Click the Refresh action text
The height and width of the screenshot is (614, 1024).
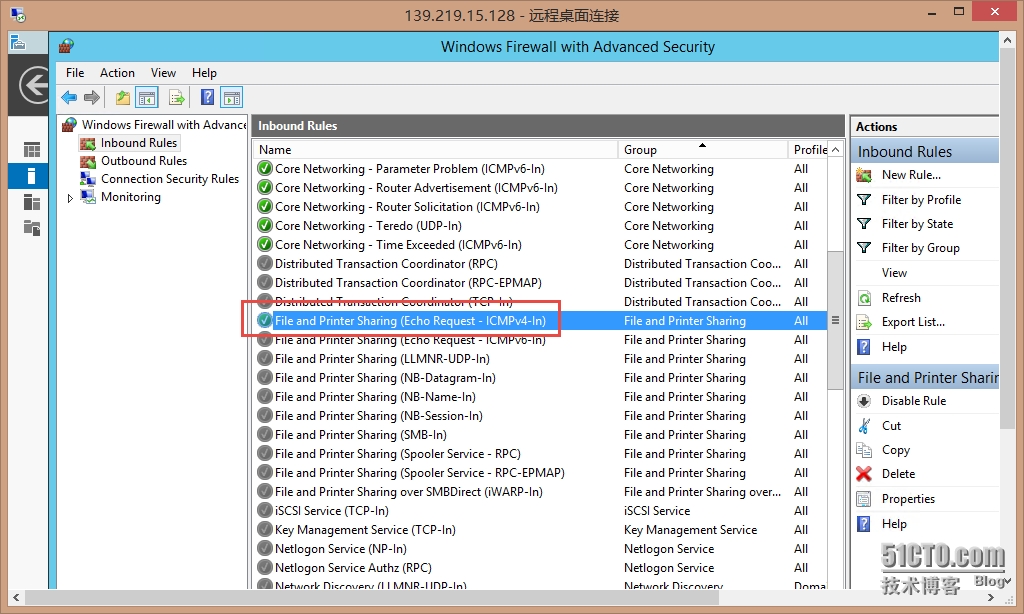tap(901, 298)
